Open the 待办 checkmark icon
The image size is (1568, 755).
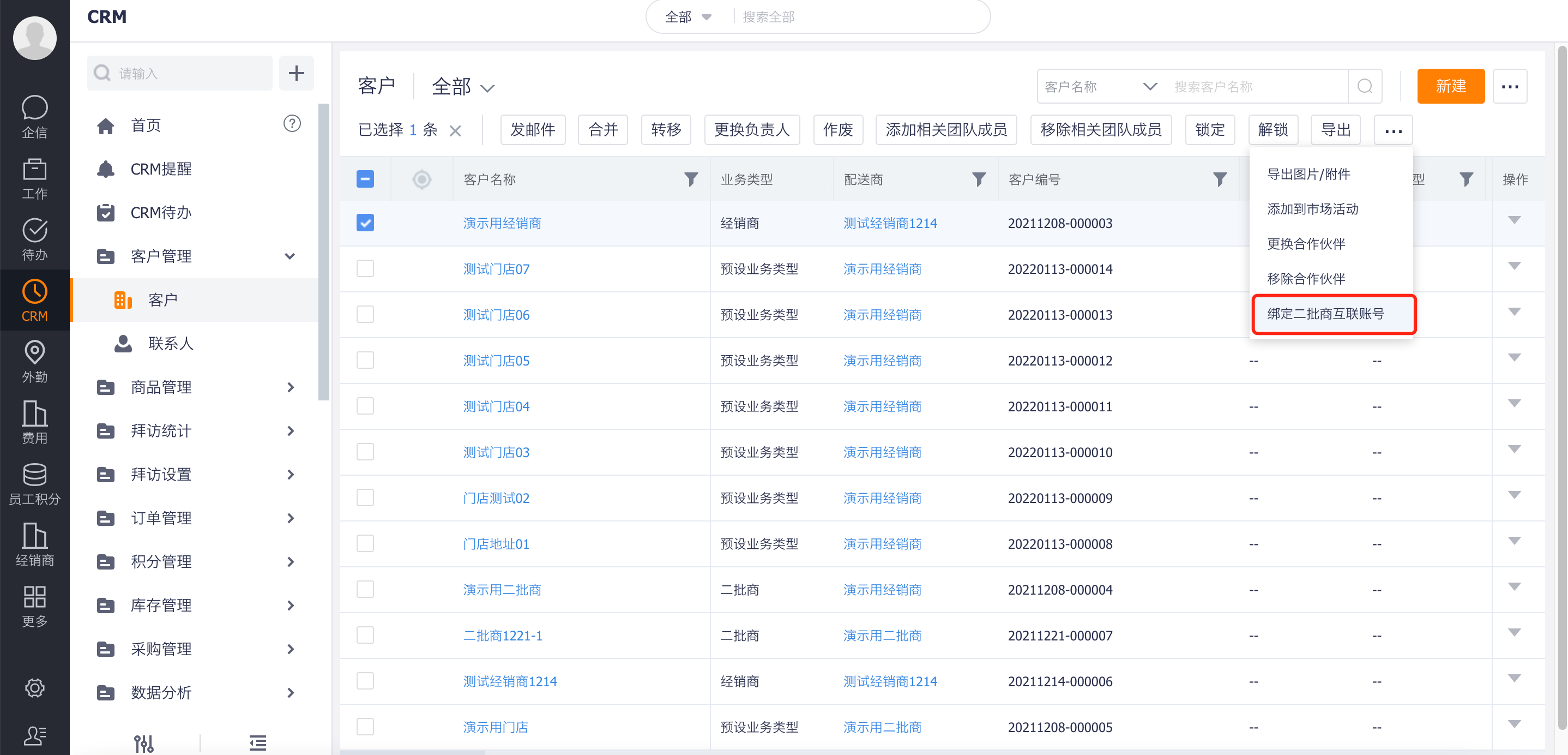tap(35, 239)
